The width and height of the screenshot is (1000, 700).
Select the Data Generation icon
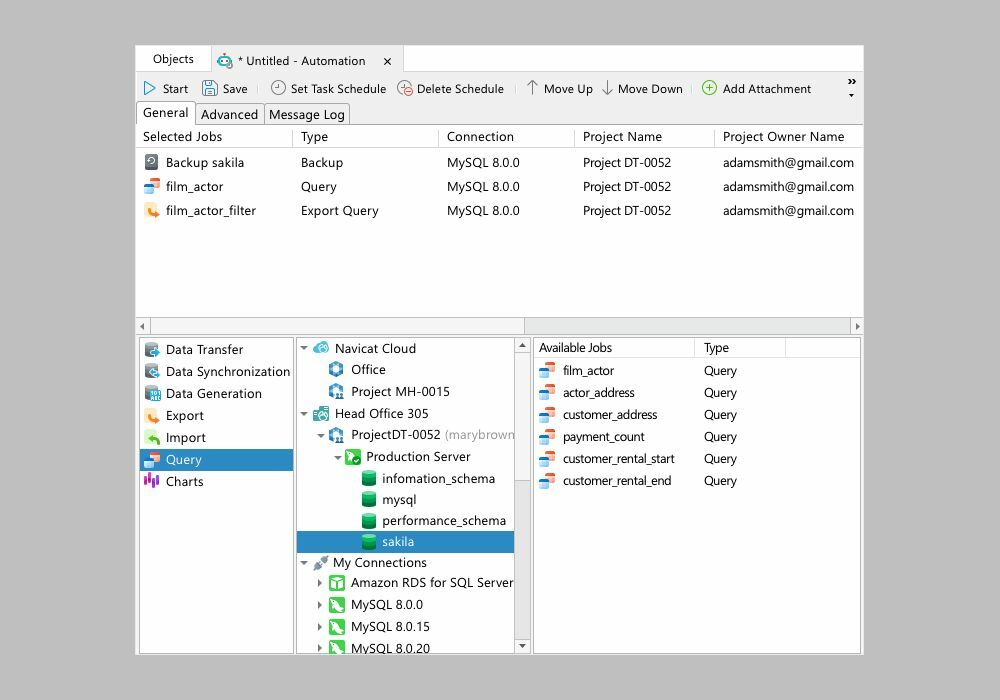152,393
